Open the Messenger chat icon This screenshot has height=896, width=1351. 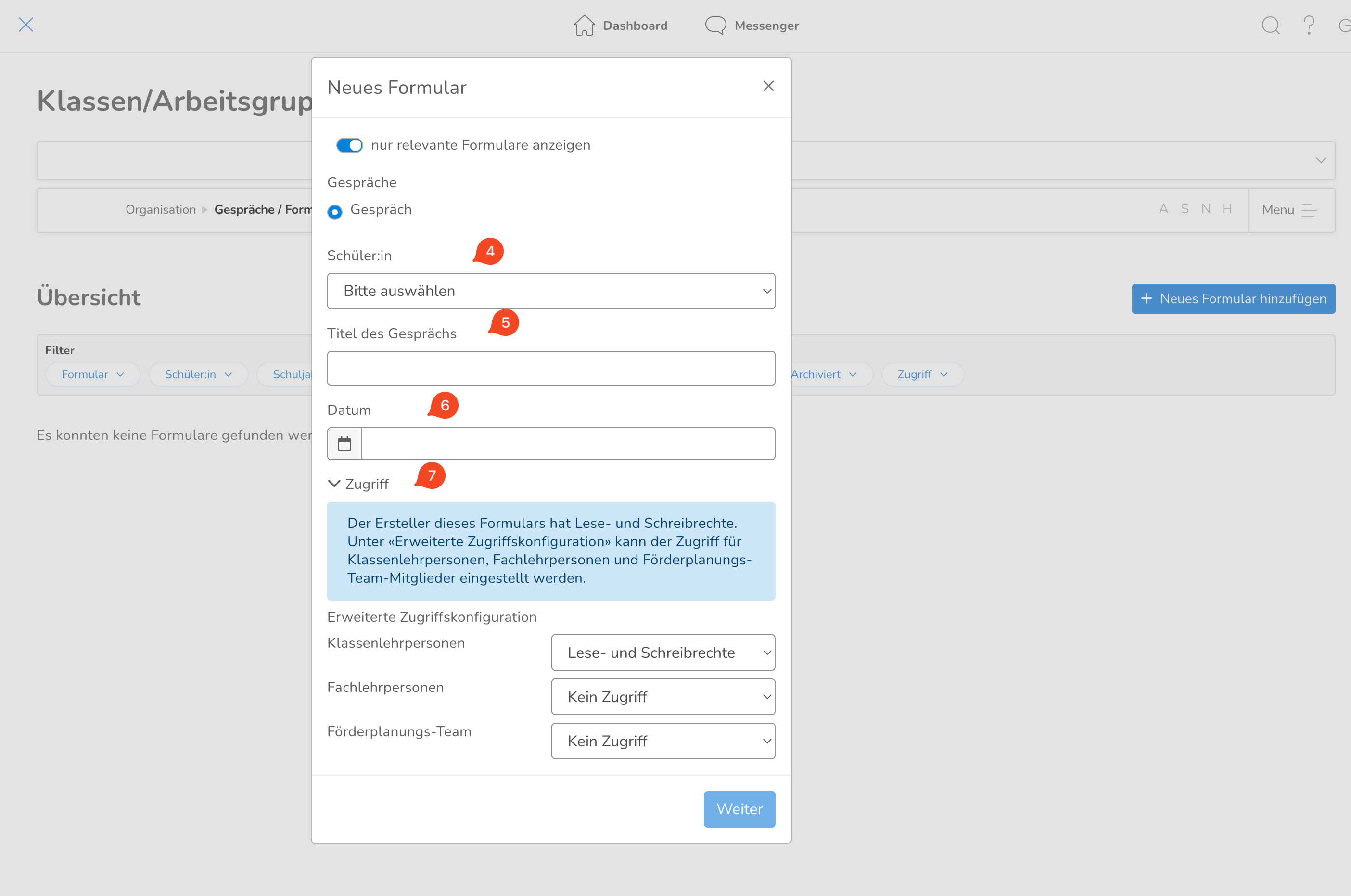(715, 25)
